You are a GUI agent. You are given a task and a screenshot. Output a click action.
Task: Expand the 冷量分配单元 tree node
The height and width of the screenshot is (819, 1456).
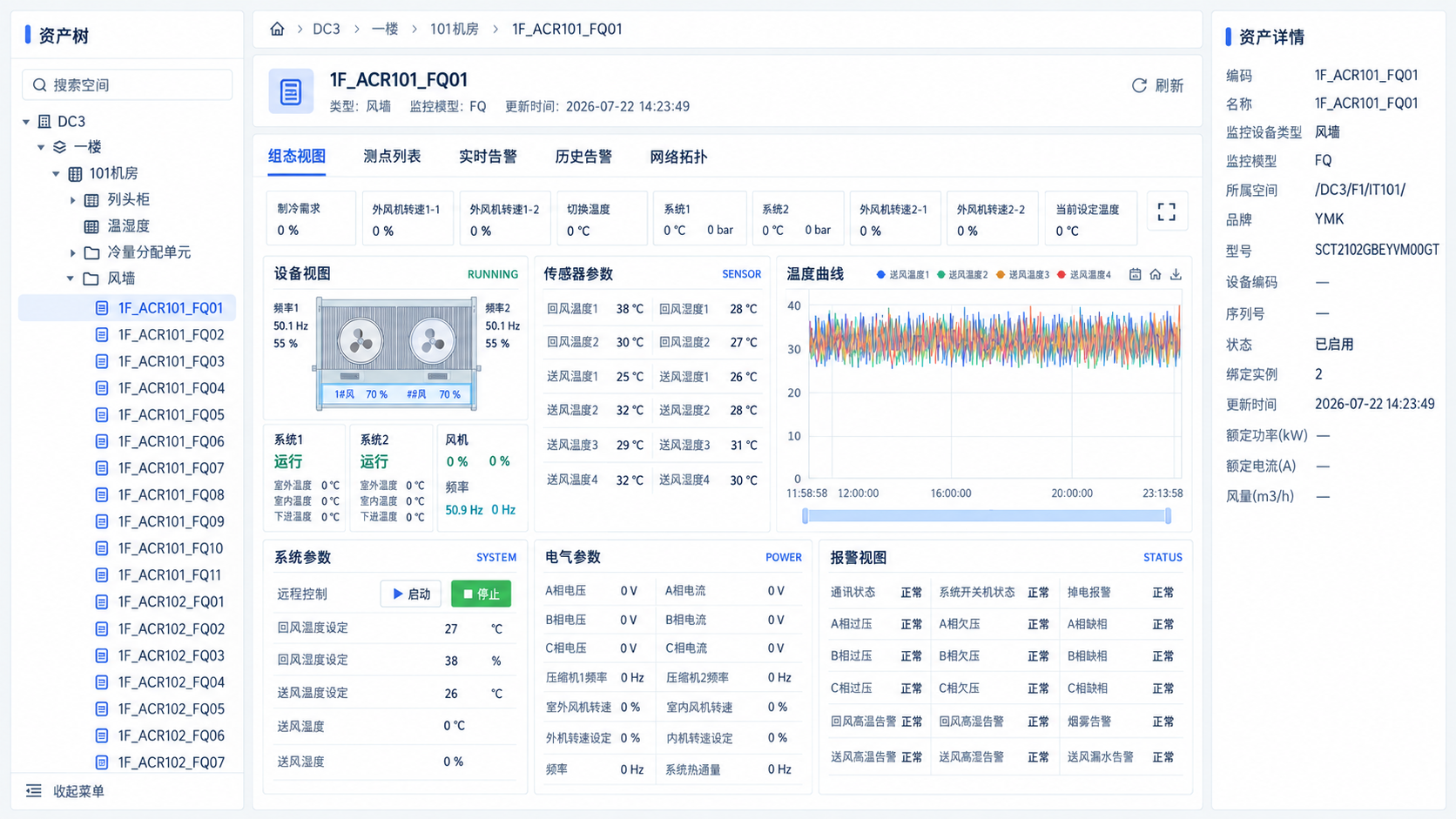(x=72, y=252)
